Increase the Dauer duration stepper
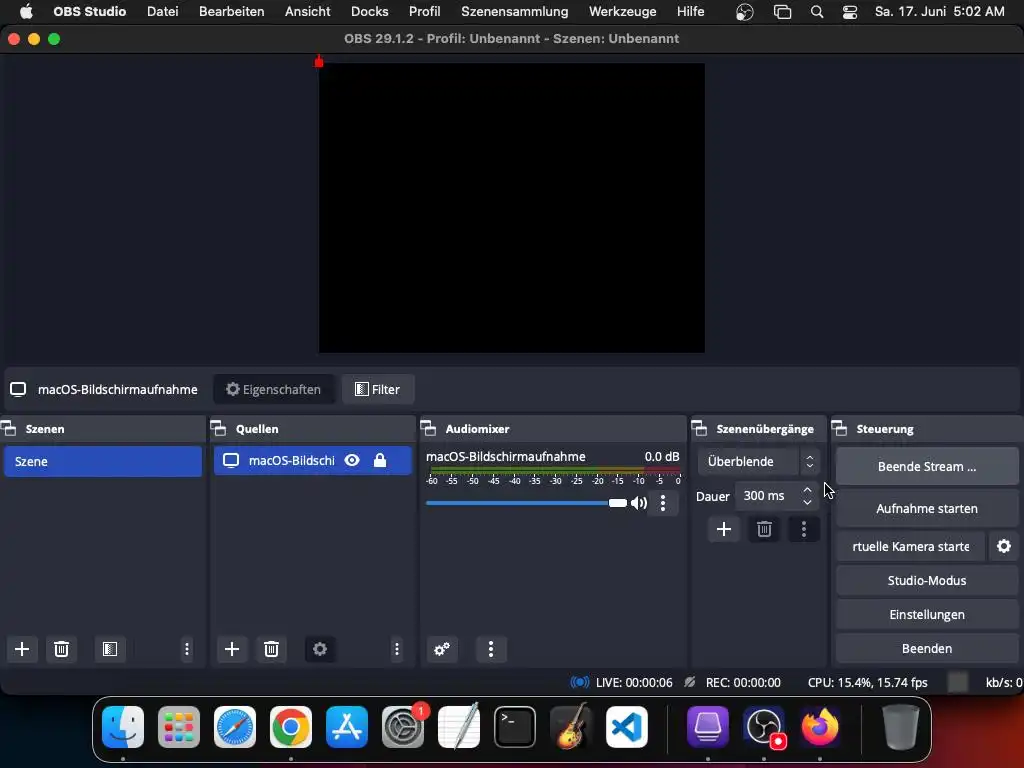 point(807,489)
